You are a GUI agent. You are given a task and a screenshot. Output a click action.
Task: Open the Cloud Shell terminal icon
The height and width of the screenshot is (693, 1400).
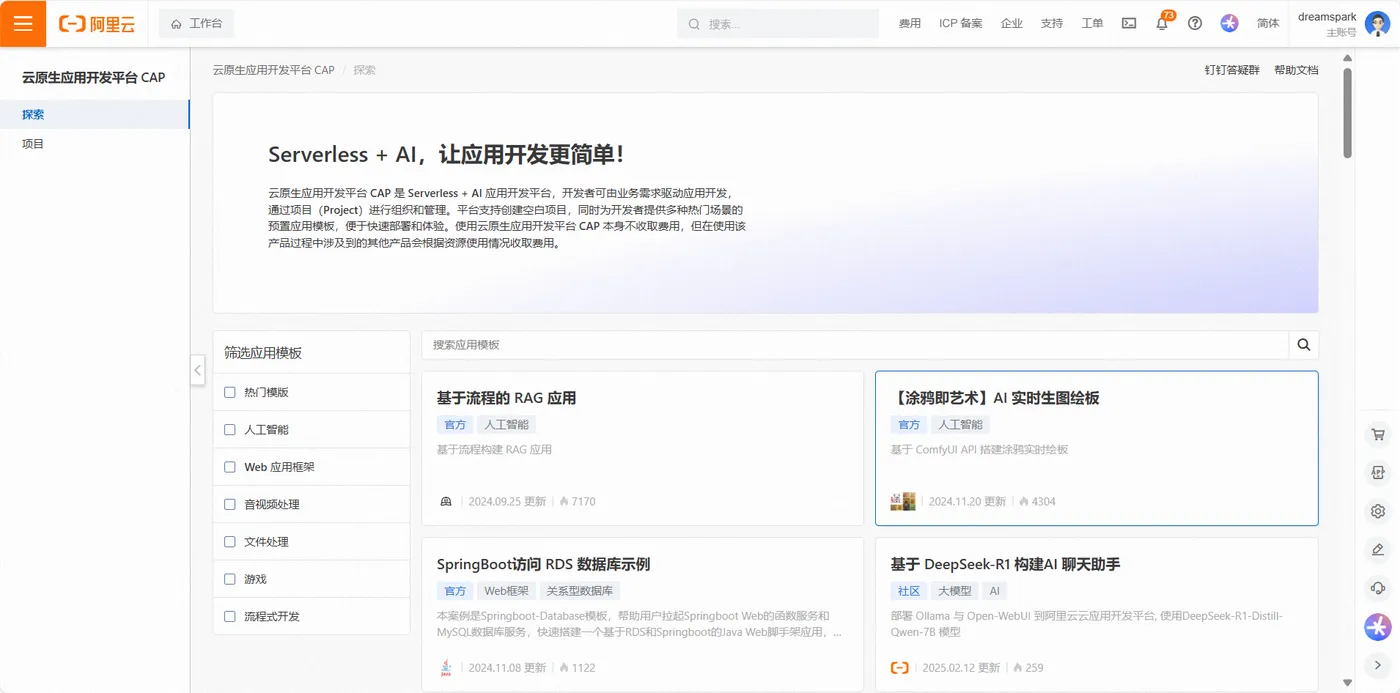[1129, 23]
